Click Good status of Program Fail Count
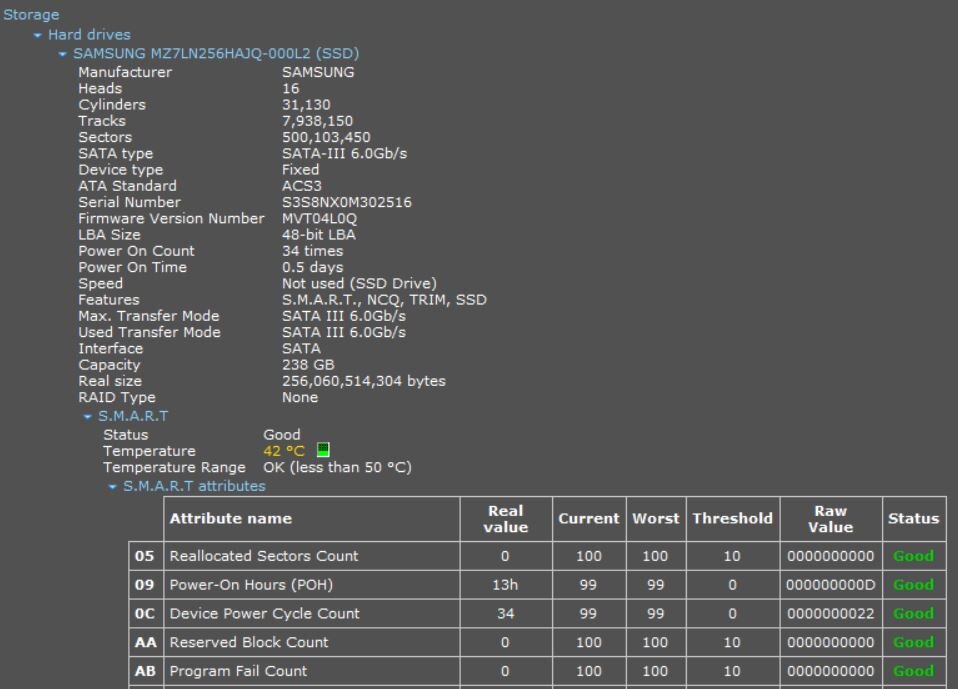 [x=914, y=671]
